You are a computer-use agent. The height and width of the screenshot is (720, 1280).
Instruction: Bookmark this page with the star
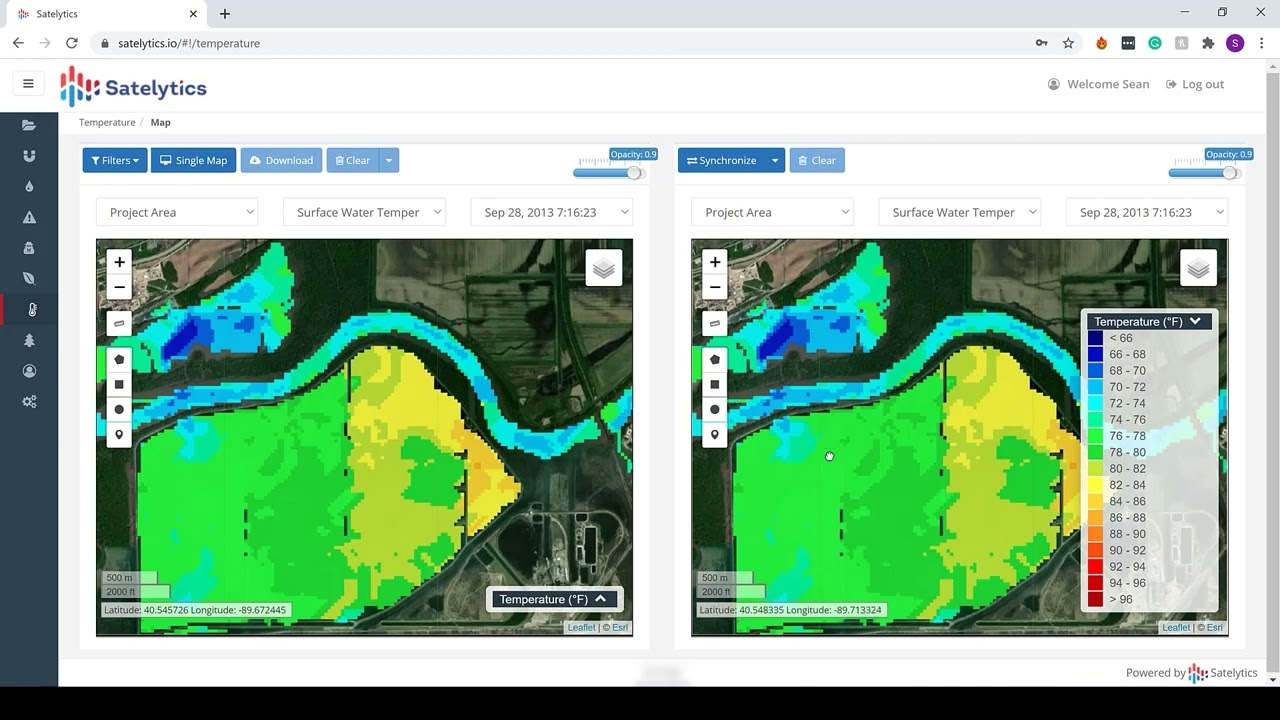tap(1068, 43)
